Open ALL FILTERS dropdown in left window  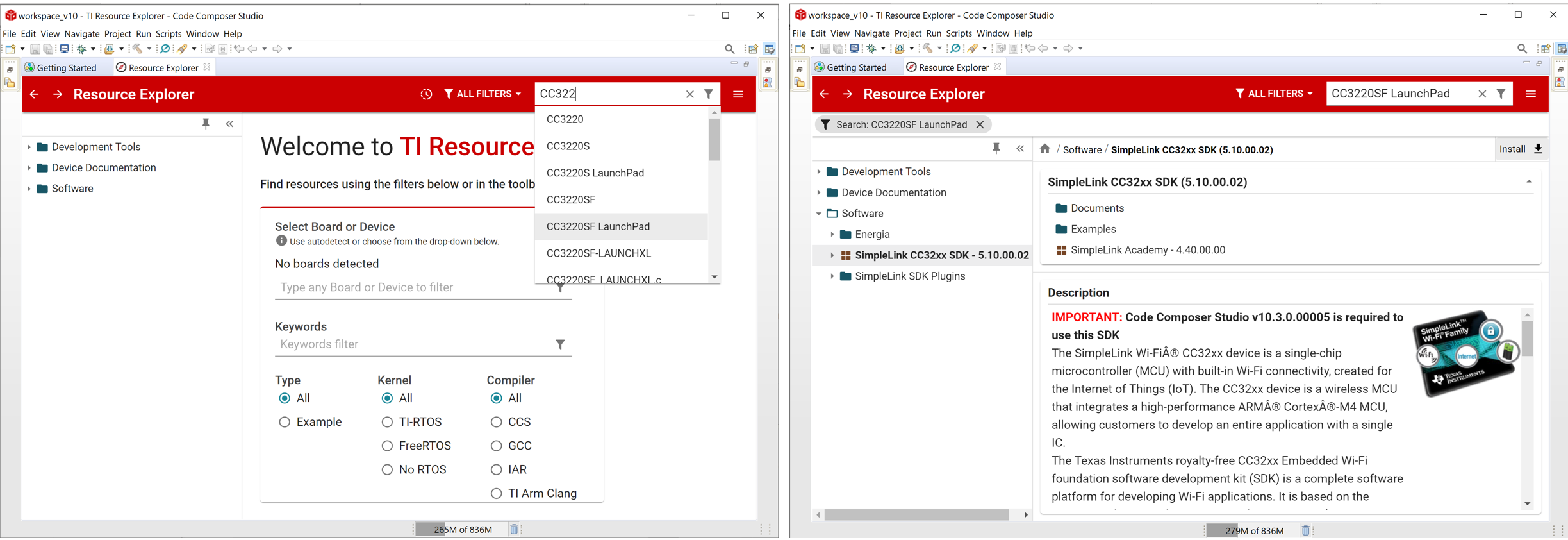pos(483,94)
